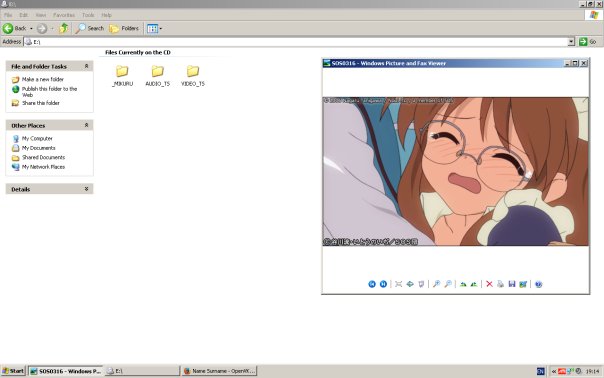
Task: Zoom Out of the picture
Action: click(448, 284)
